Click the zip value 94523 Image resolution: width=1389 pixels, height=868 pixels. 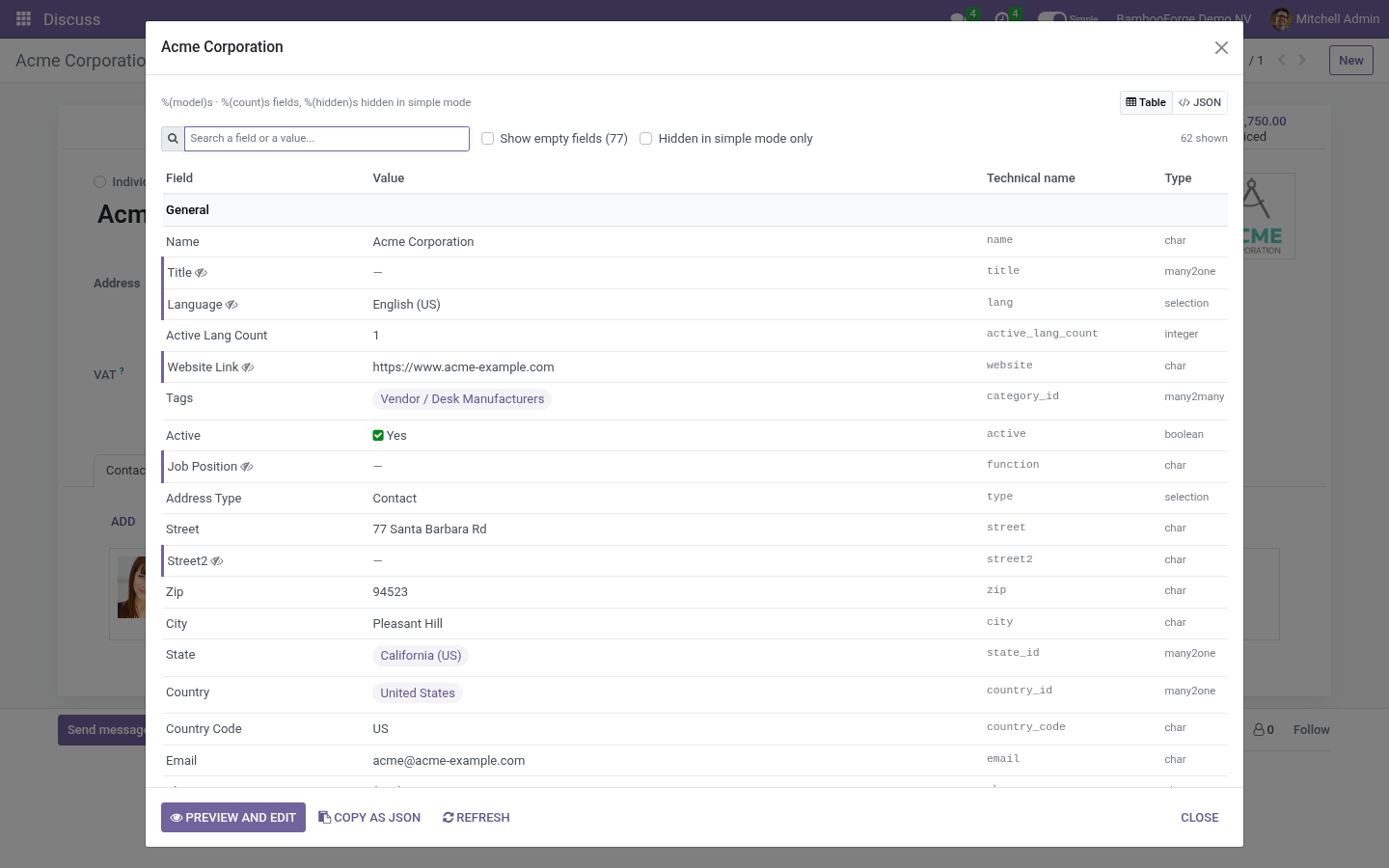(x=390, y=592)
